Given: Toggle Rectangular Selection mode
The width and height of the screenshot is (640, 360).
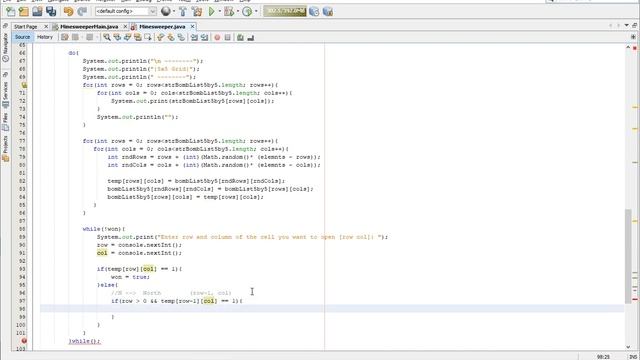Looking at the screenshot, I should coord(148,38).
